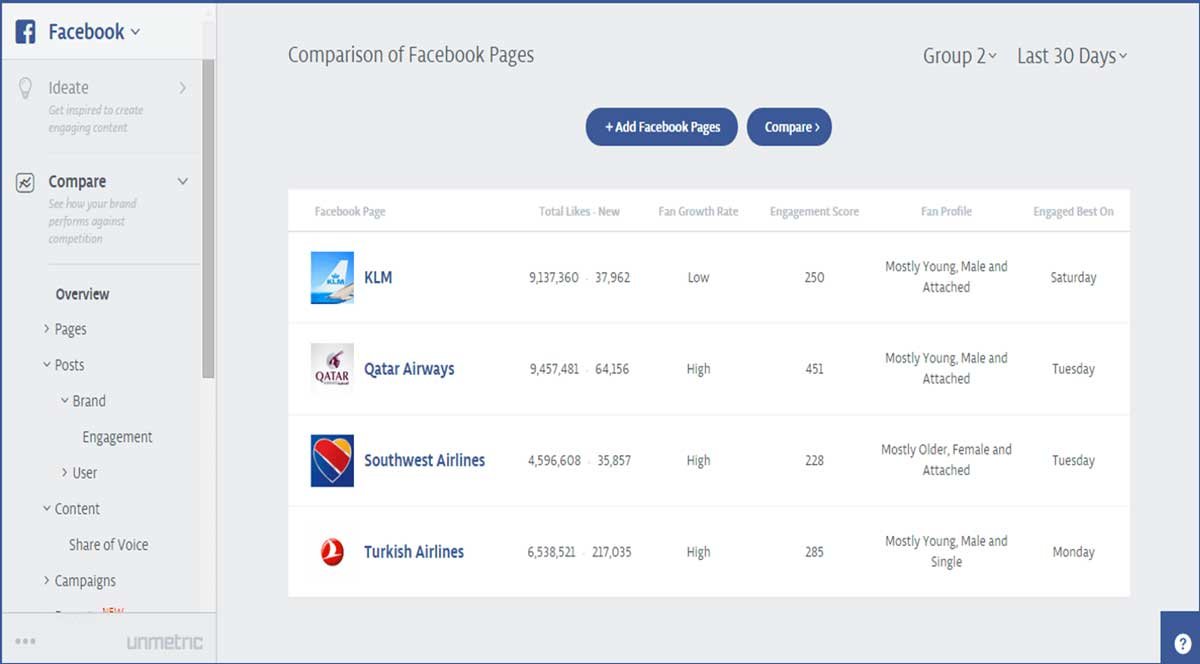The width and height of the screenshot is (1200, 664).
Task: Open the help question mark icon
Action: pos(1180,644)
